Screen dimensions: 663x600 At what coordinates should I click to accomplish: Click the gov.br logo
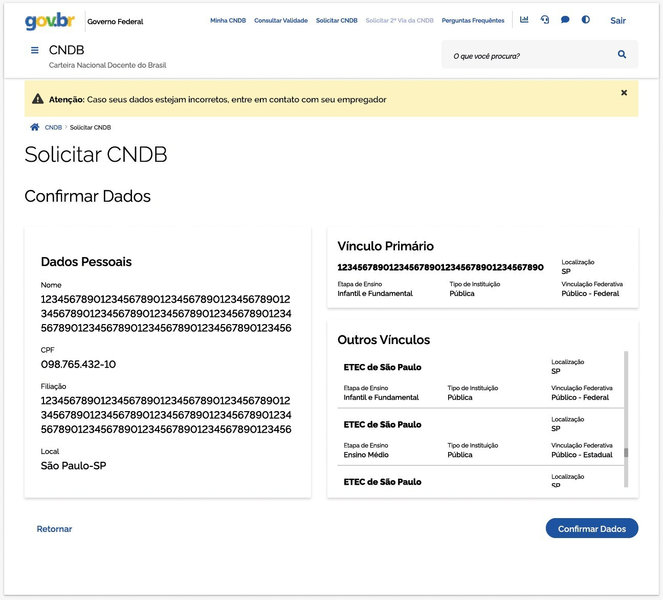[x=50, y=20]
